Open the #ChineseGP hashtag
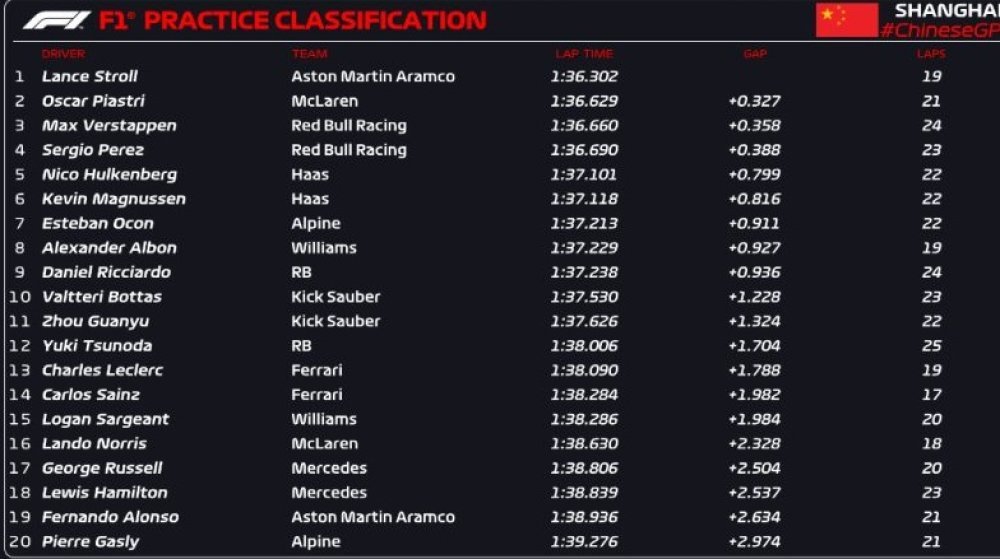This screenshot has width=1000, height=559. [x=939, y=31]
